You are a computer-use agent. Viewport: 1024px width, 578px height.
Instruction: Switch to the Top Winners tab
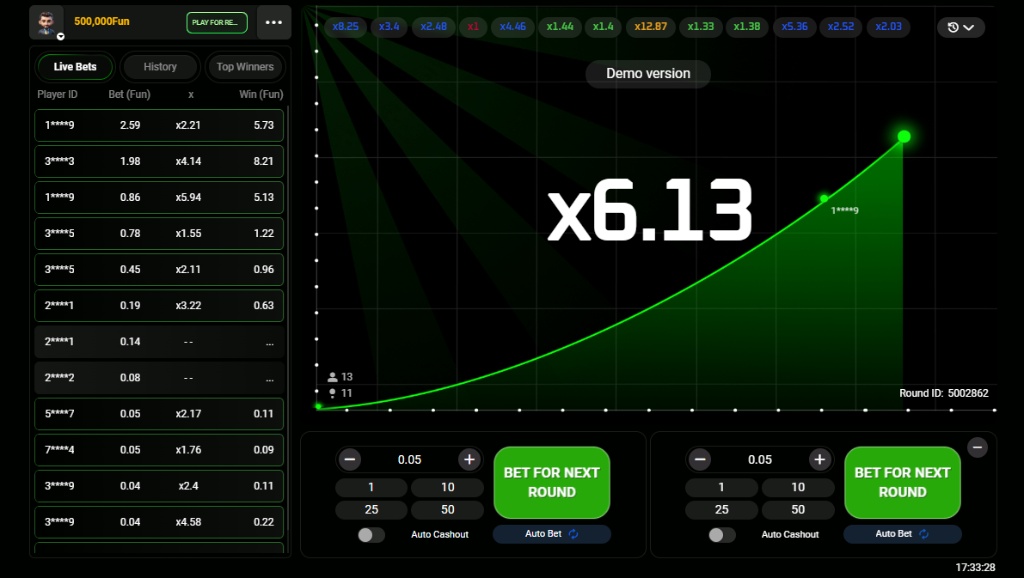245,67
